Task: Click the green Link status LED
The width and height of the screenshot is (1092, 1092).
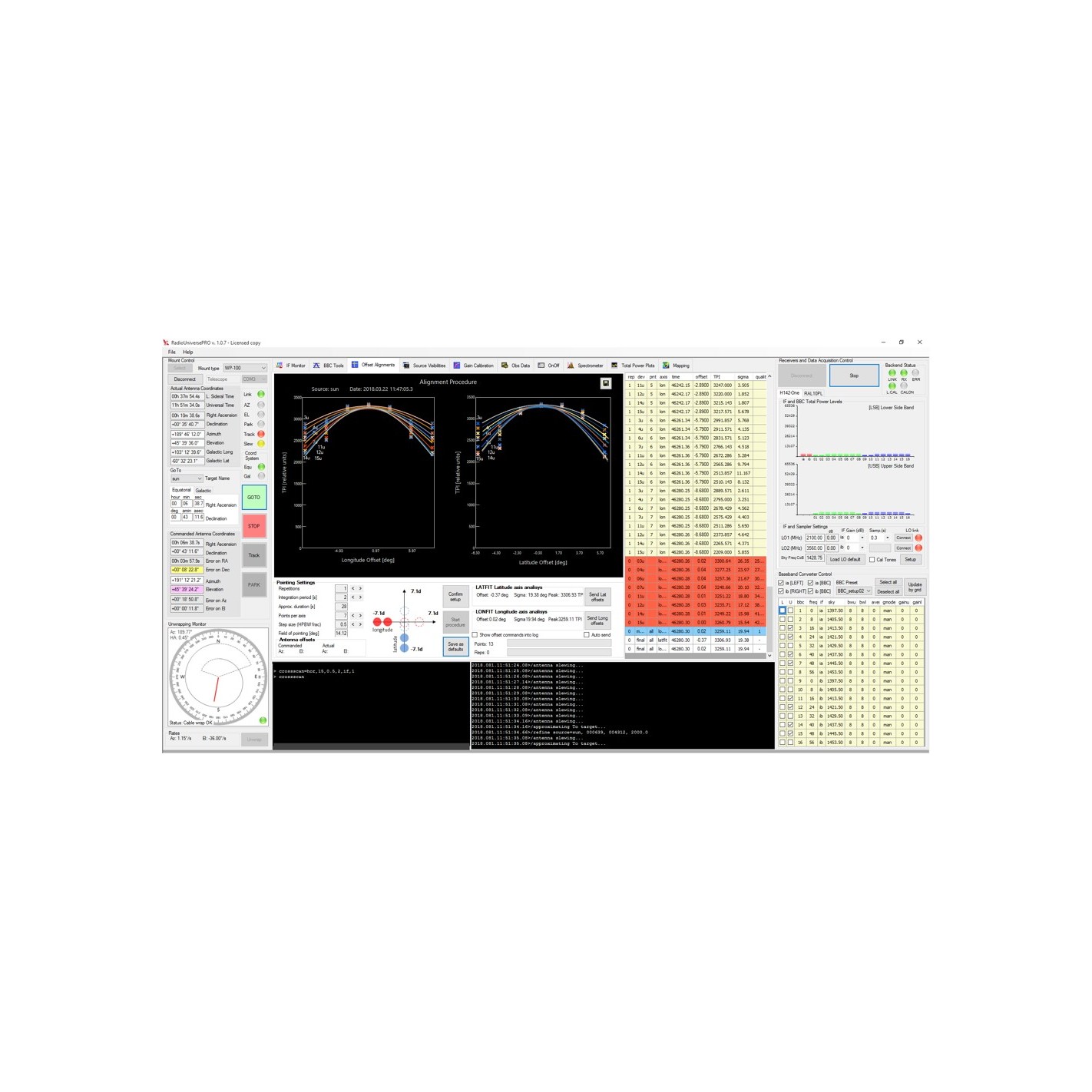Action: click(261, 394)
